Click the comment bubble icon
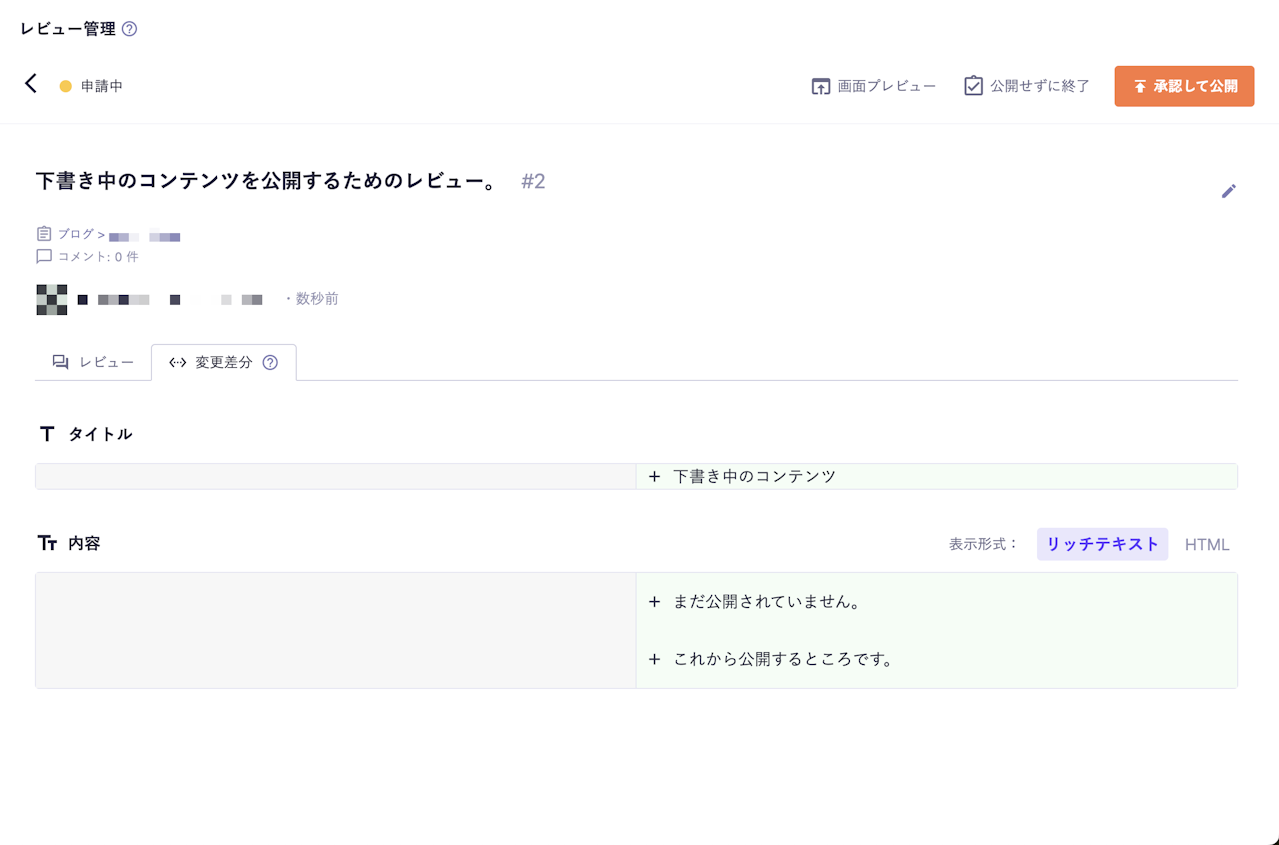Screen dimensions: 1279x845 [44, 256]
